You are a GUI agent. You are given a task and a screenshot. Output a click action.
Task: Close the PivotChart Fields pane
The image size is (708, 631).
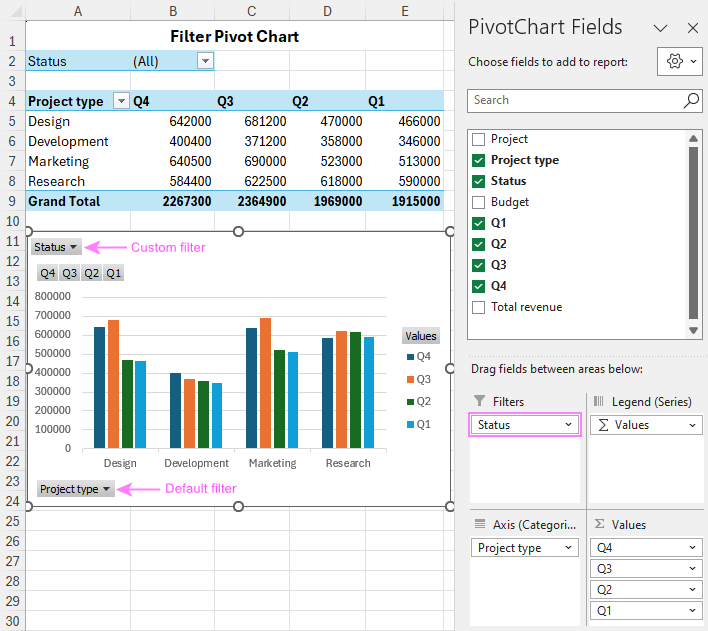(693, 28)
